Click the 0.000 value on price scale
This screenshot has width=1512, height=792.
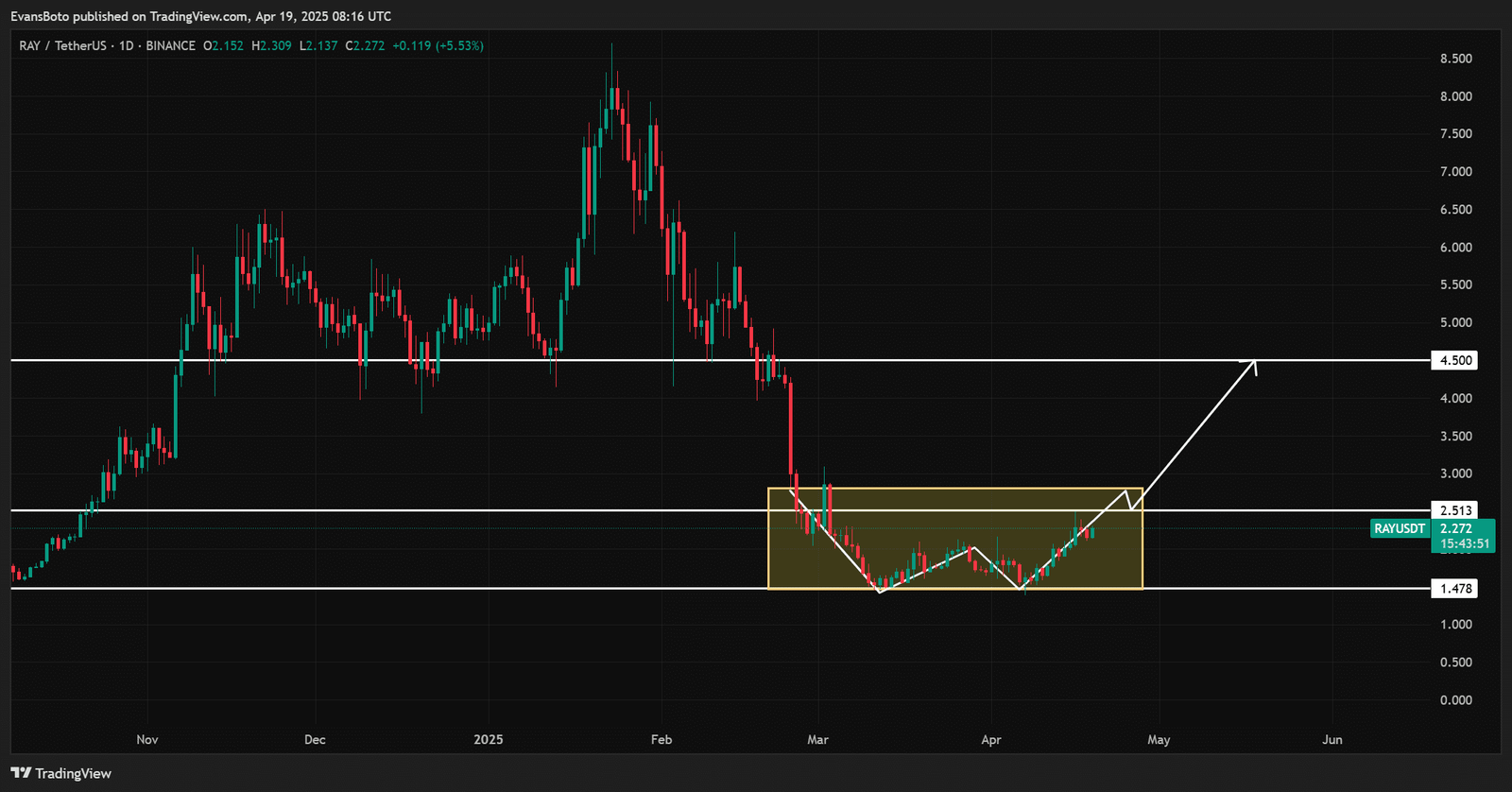click(1455, 700)
